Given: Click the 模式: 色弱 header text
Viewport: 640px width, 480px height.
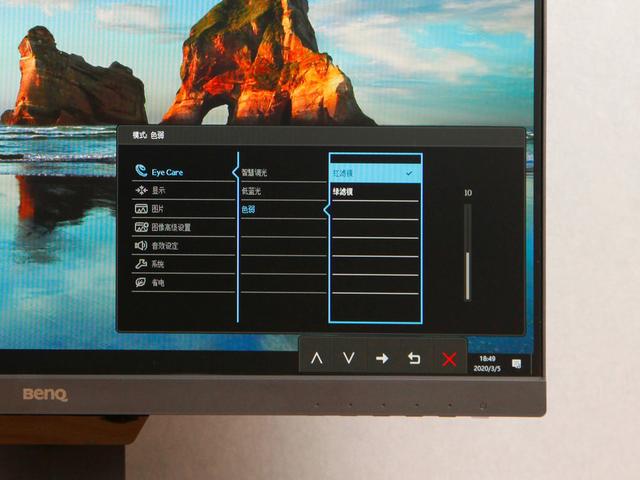Looking at the screenshot, I should click(148, 135).
